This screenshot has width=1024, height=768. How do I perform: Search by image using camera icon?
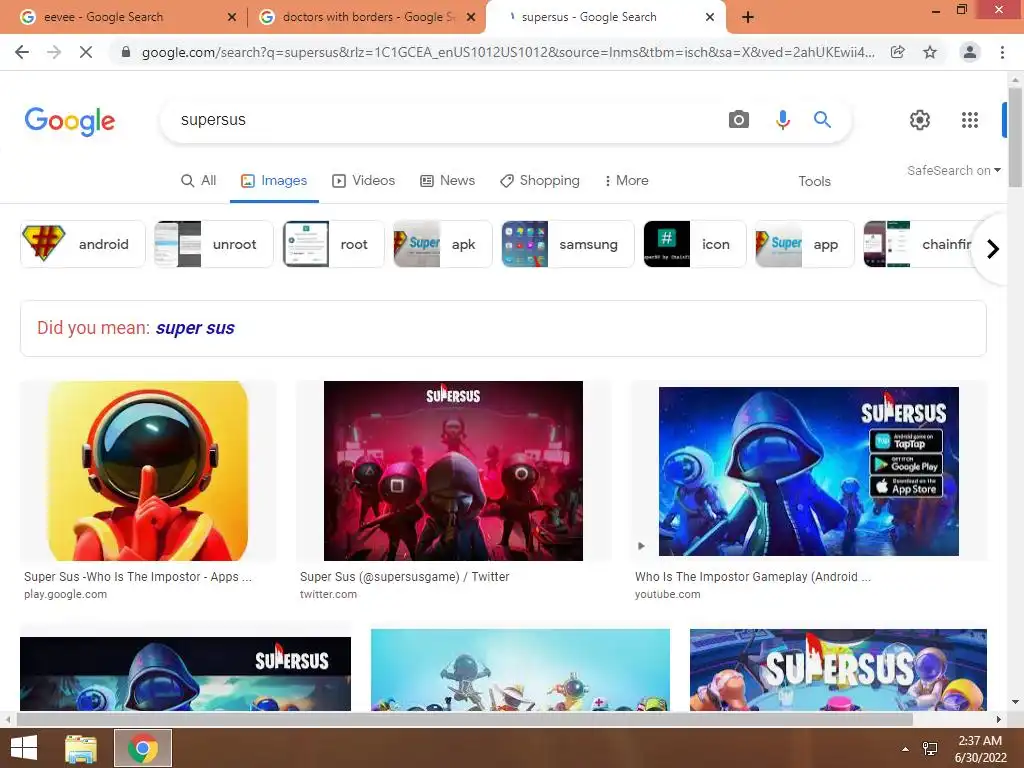(x=739, y=120)
